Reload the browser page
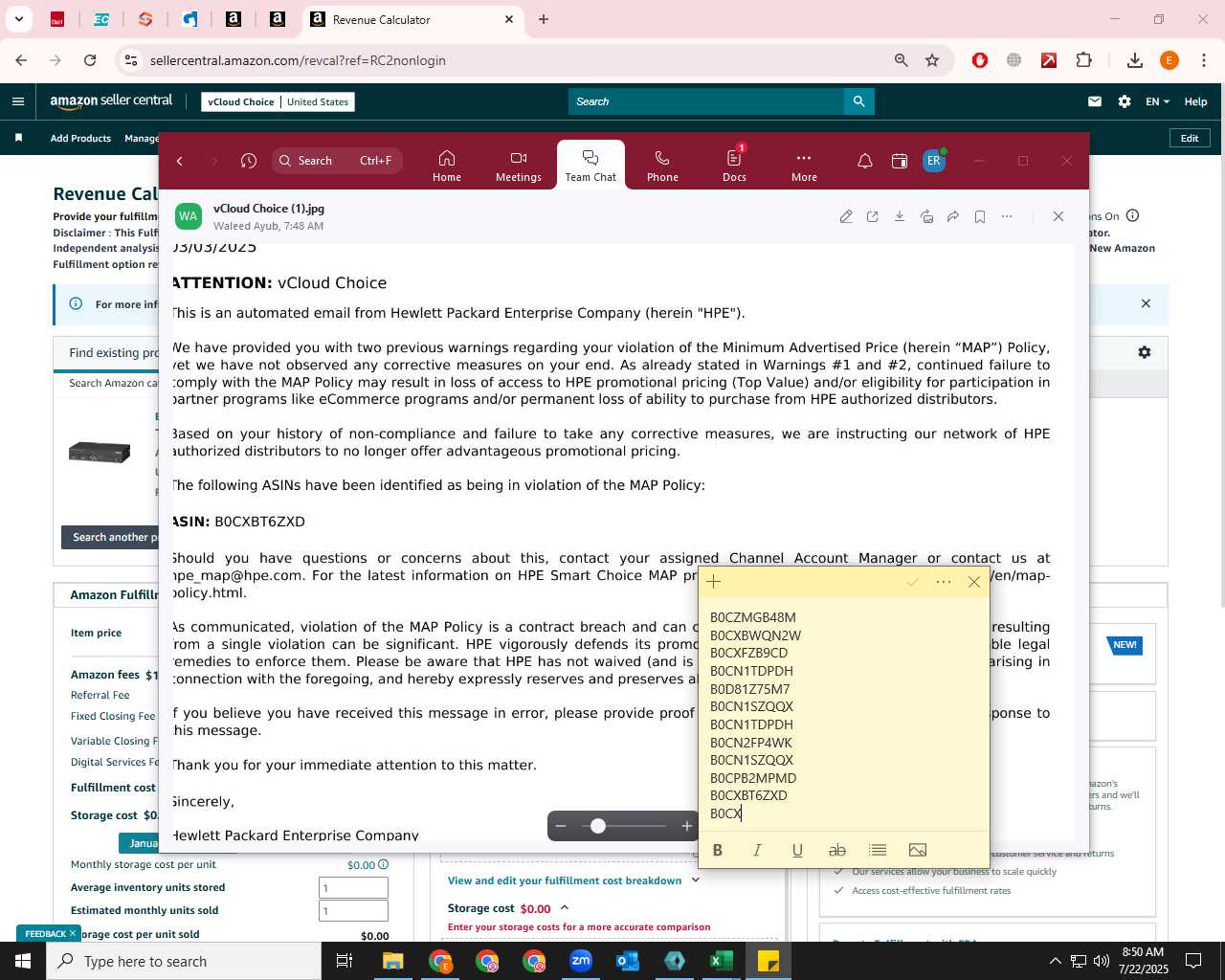The width and height of the screenshot is (1225, 980). [x=90, y=60]
